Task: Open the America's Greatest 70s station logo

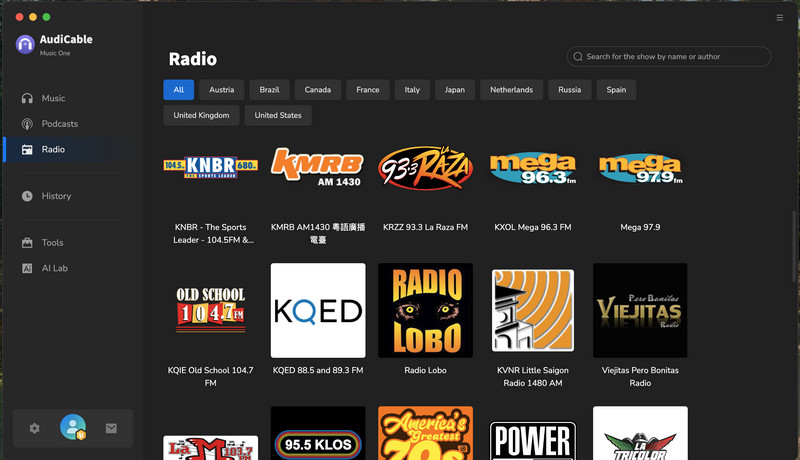Action: point(425,433)
